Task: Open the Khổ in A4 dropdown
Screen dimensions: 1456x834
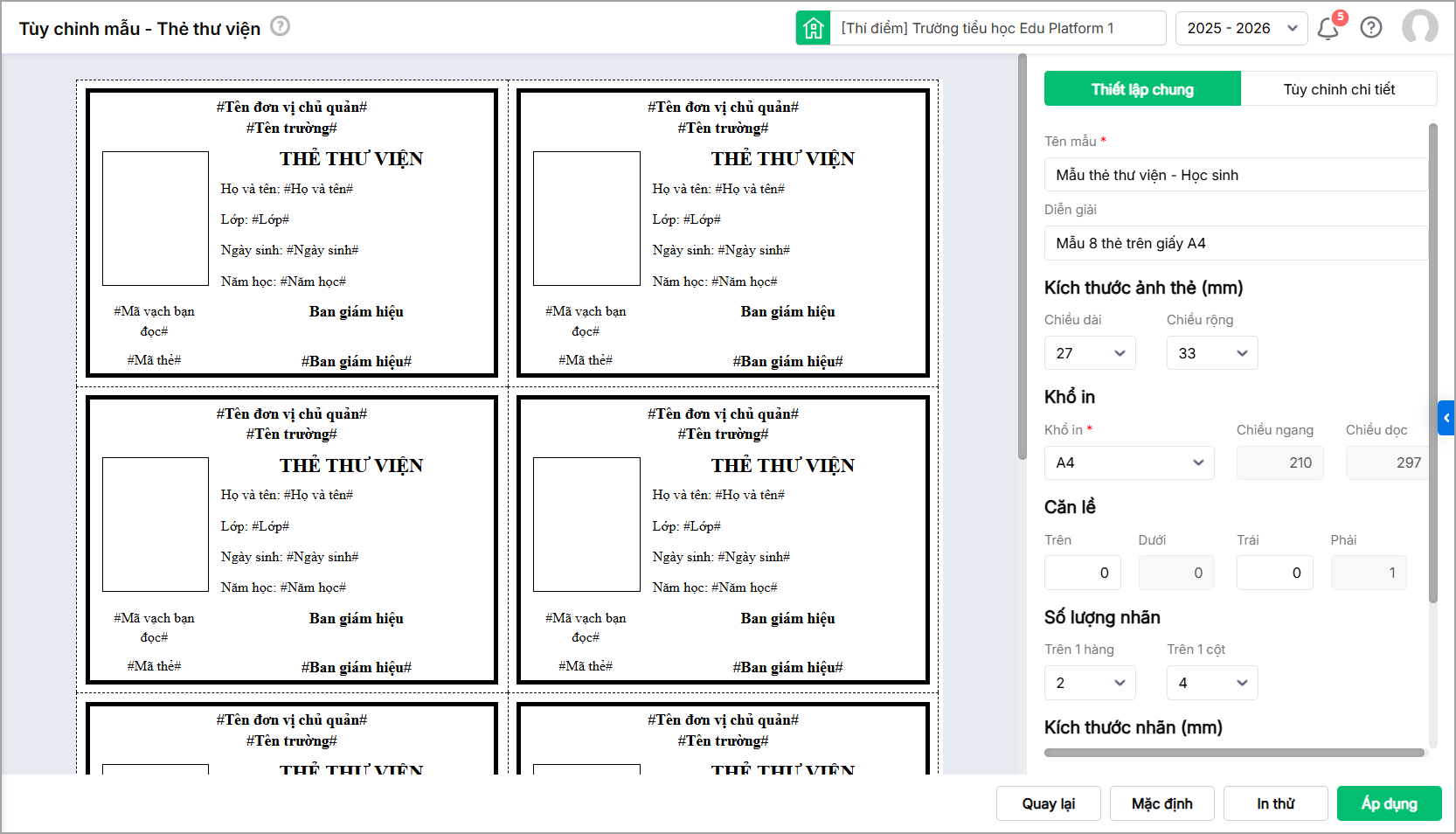Action: click(x=1129, y=462)
